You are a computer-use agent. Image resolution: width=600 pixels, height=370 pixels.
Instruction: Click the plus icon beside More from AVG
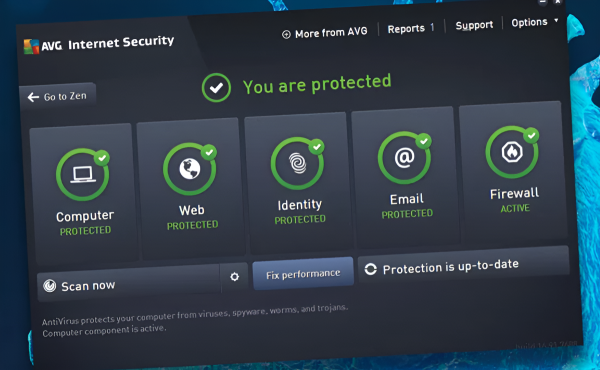tap(286, 34)
